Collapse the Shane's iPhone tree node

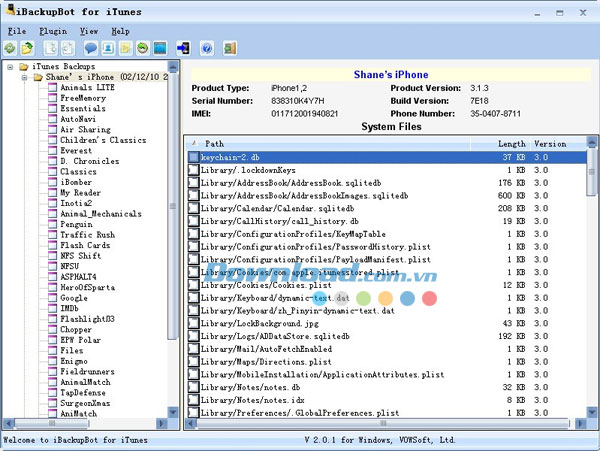pos(24,77)
